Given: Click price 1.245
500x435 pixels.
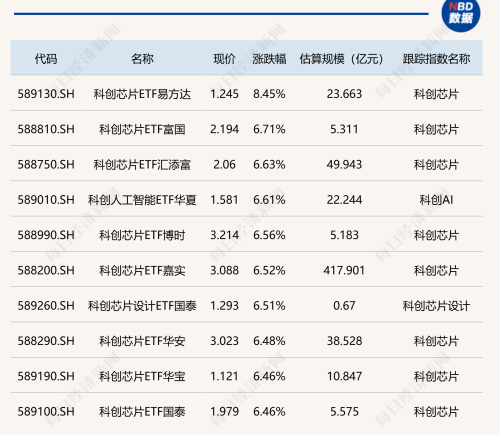Looking at the screenshot, I should tap(224, 94).
